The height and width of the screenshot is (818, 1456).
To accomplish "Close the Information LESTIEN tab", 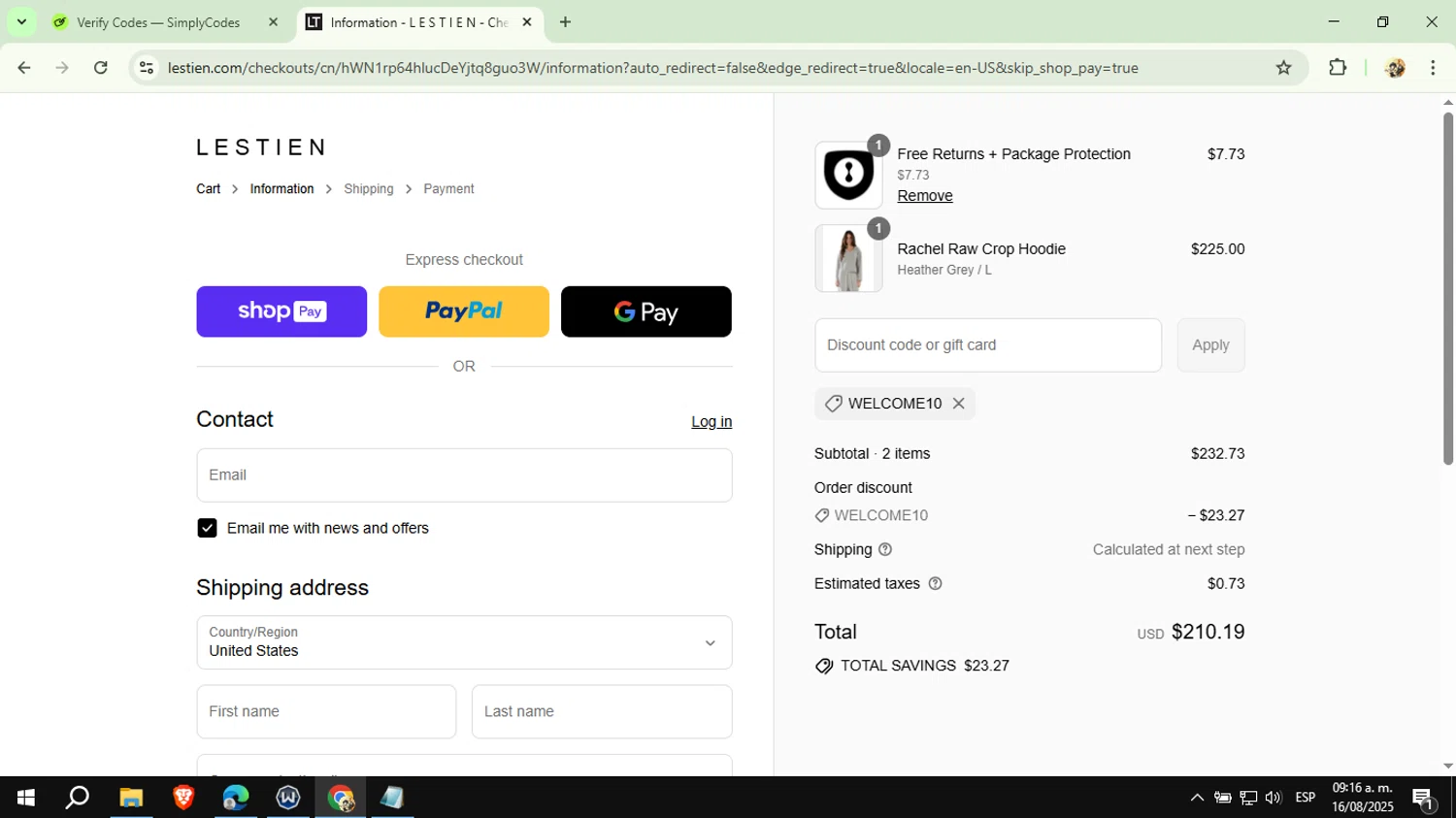I will click(527, 22).
